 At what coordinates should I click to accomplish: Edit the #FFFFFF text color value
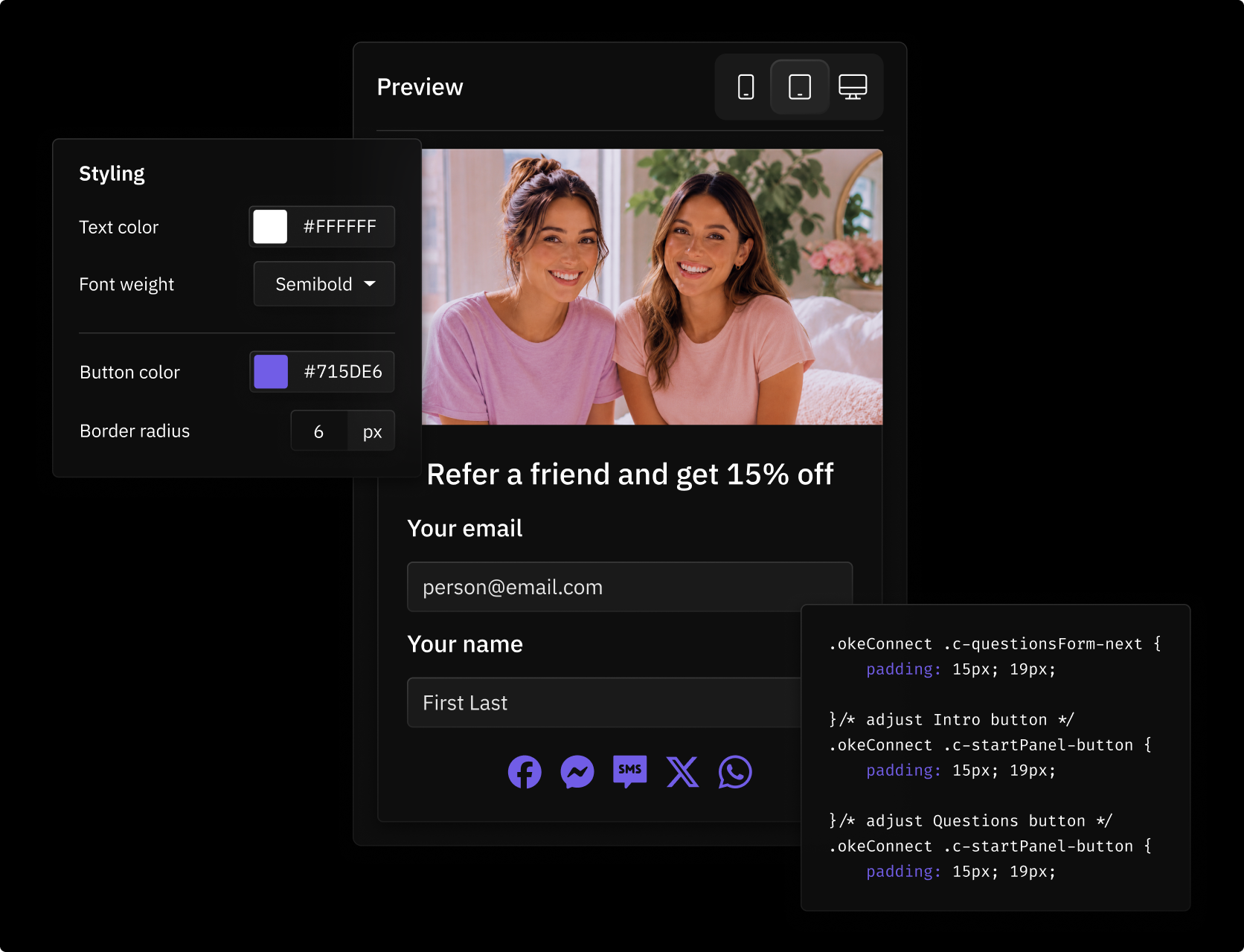click(x=340, y=227)
